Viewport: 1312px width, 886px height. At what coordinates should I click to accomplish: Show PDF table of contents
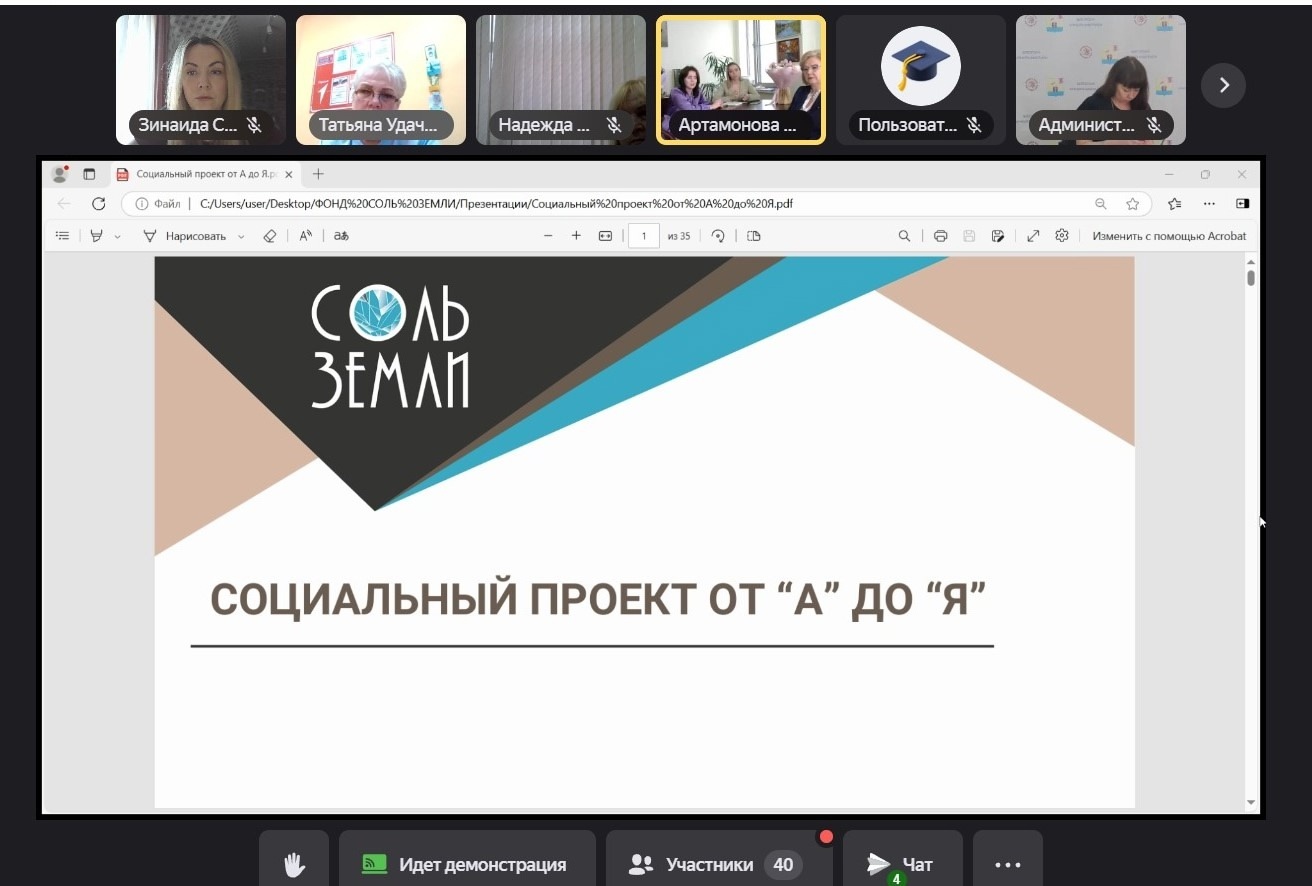coord(63,236)
